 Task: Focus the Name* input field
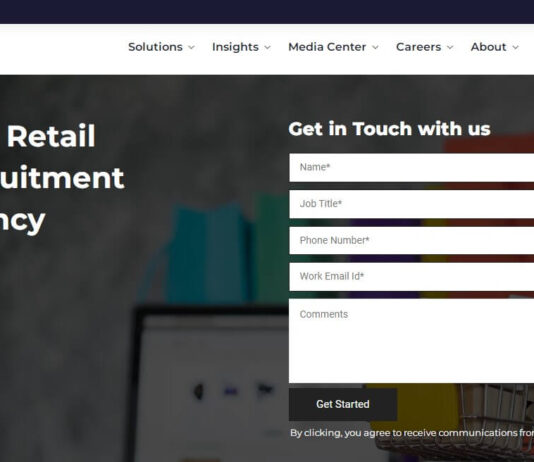coord(411,168)
